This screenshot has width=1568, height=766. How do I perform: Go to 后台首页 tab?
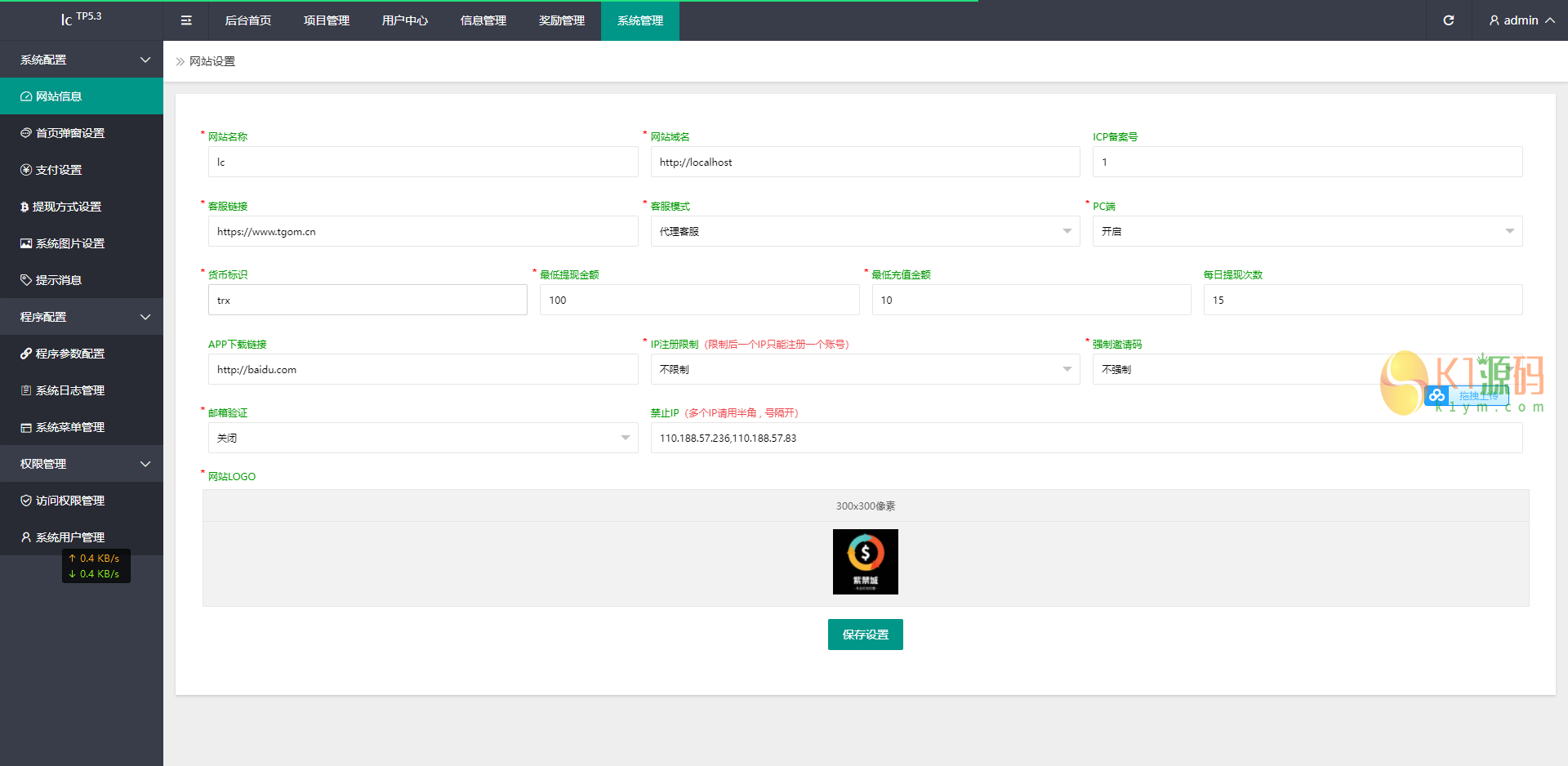tap(248, 20)
